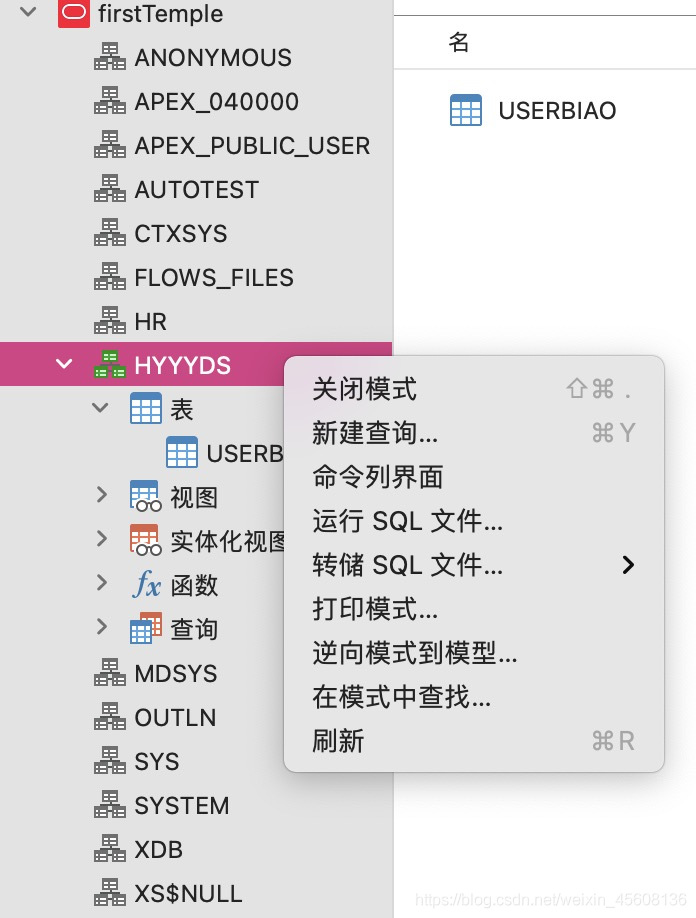Click the USERBIAO table icon in right pane
Image resolution: width=696 pixels, height=918 pixels.
(466, 110)
